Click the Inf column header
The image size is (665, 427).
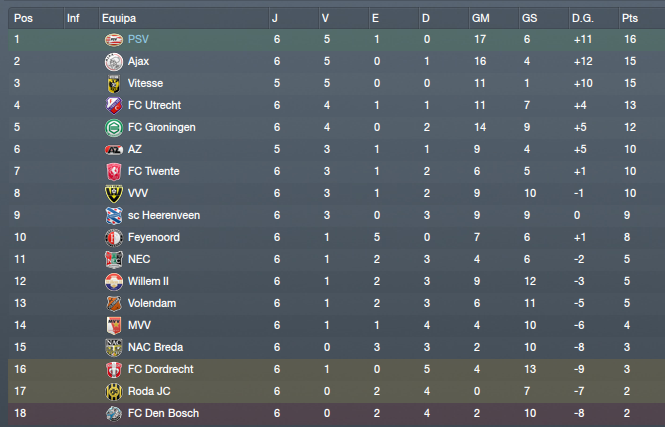click(x=73, y=18)
